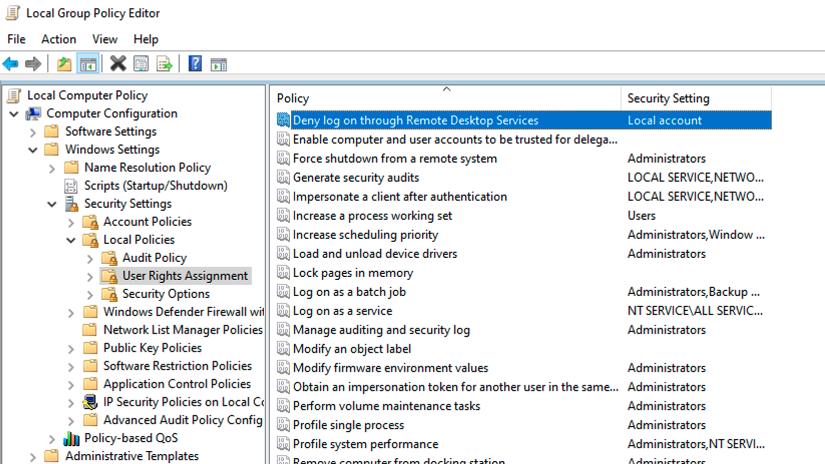The width and height of the screenshot is (825, 464).
Task: Open the blue Help question-mark icon
Action: 195,64
